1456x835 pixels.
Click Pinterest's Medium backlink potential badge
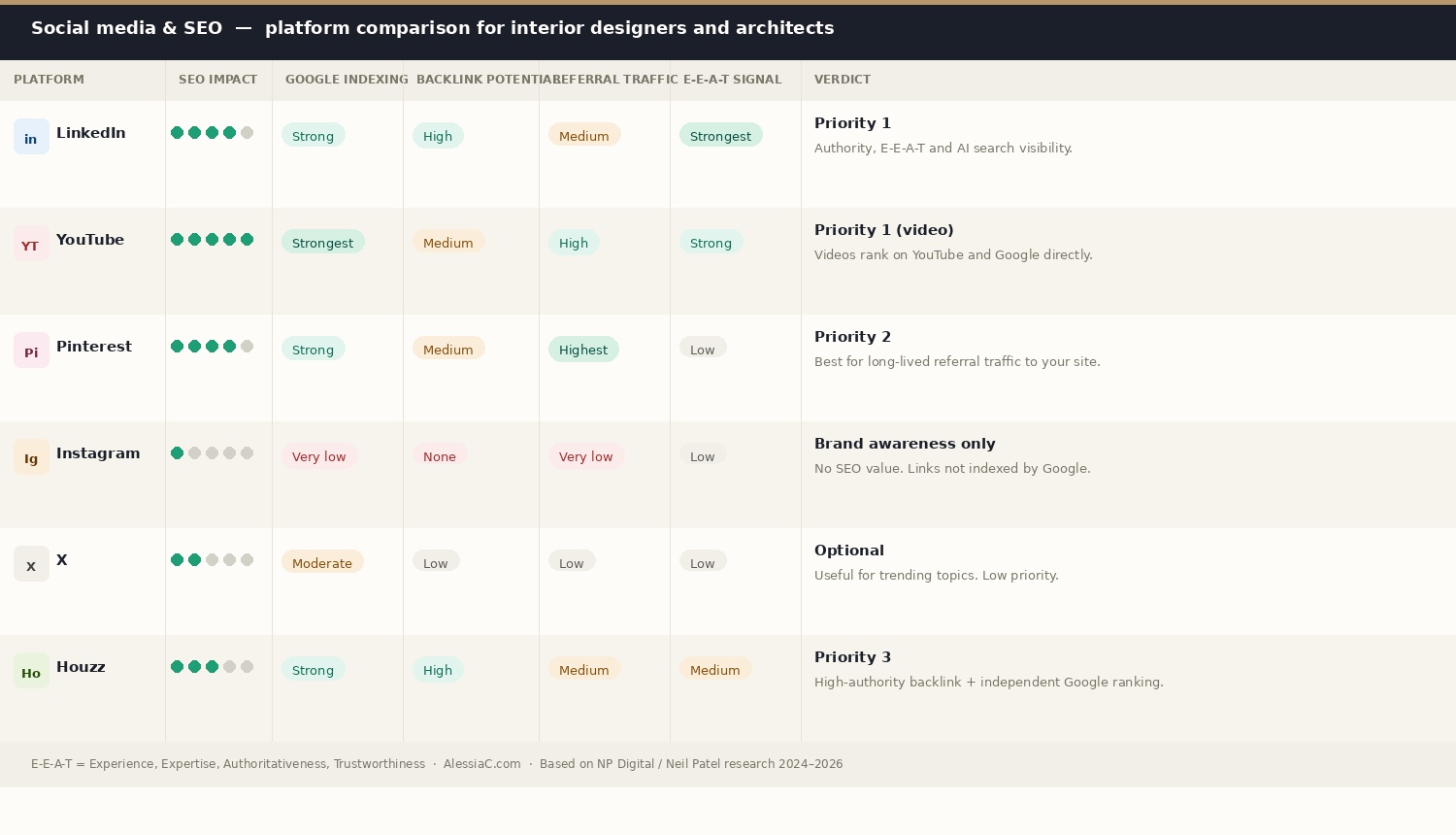(x=448, y=350)
